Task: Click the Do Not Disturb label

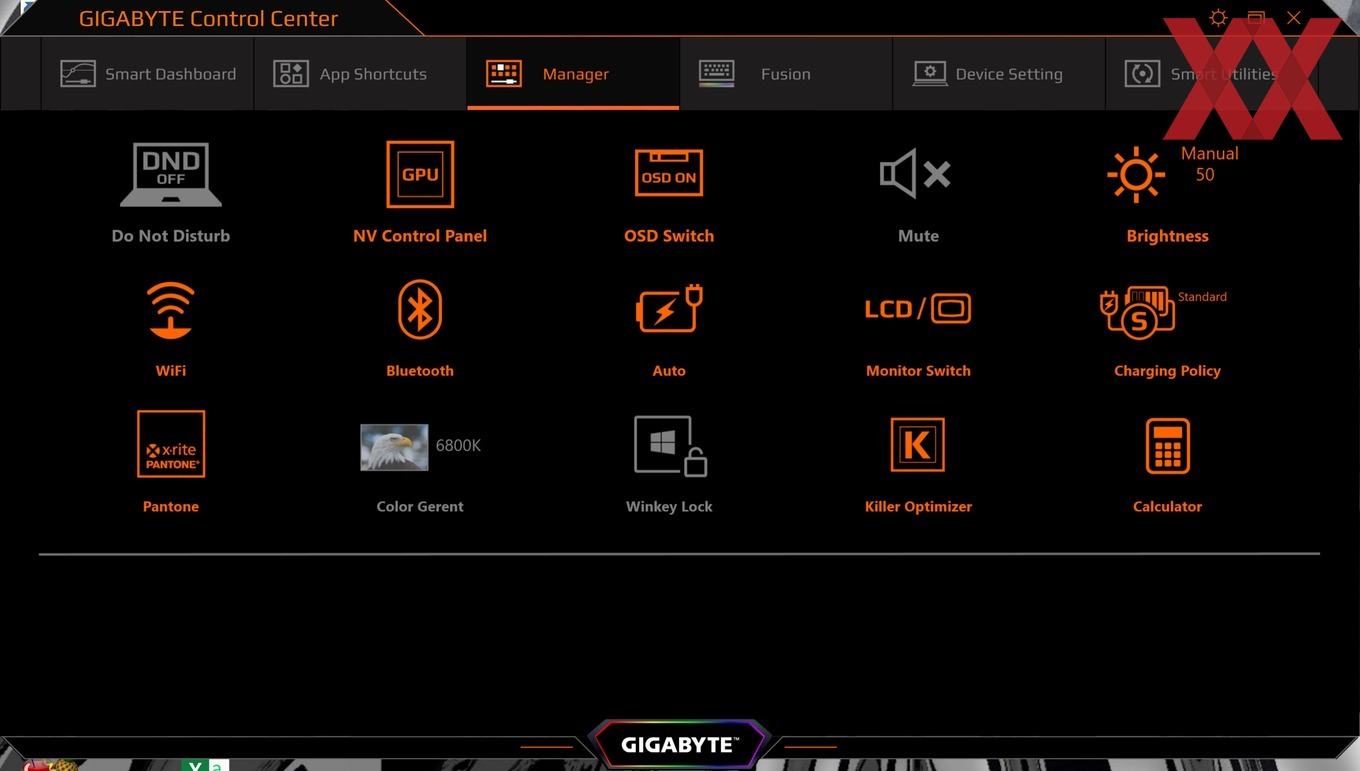Action: coord(171,236)
